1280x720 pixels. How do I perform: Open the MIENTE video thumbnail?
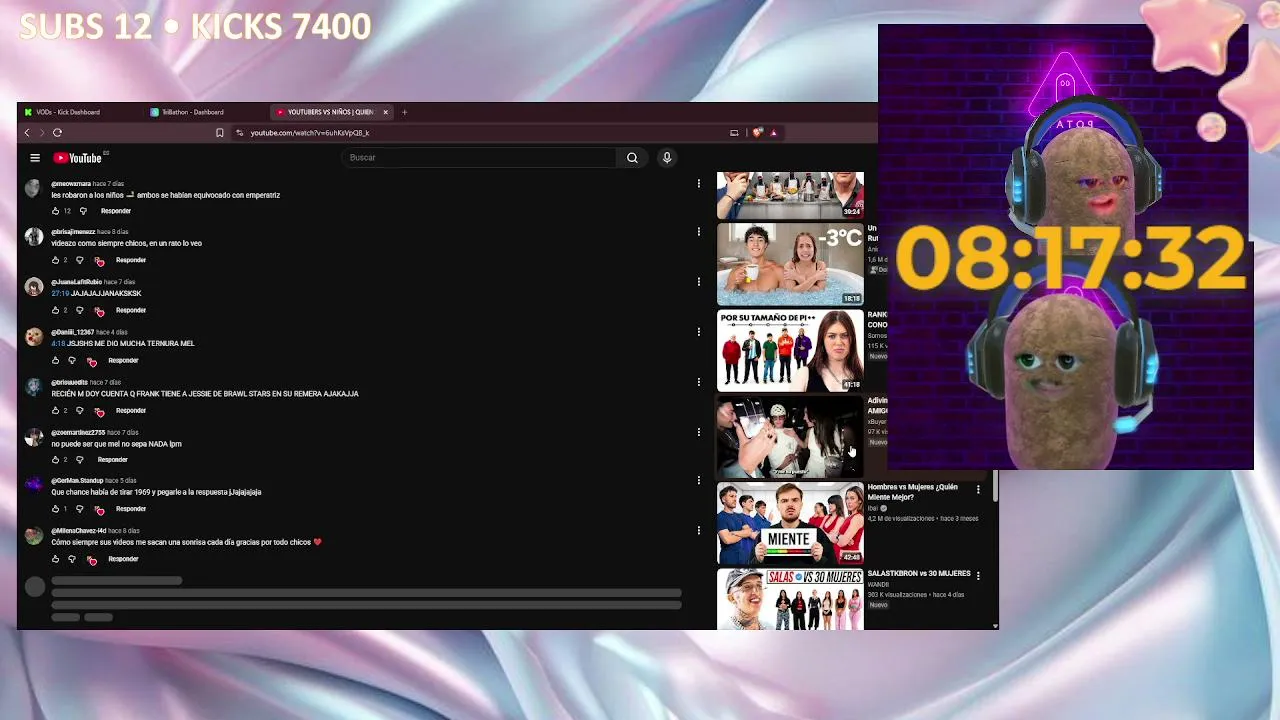[x=790, y=523]
